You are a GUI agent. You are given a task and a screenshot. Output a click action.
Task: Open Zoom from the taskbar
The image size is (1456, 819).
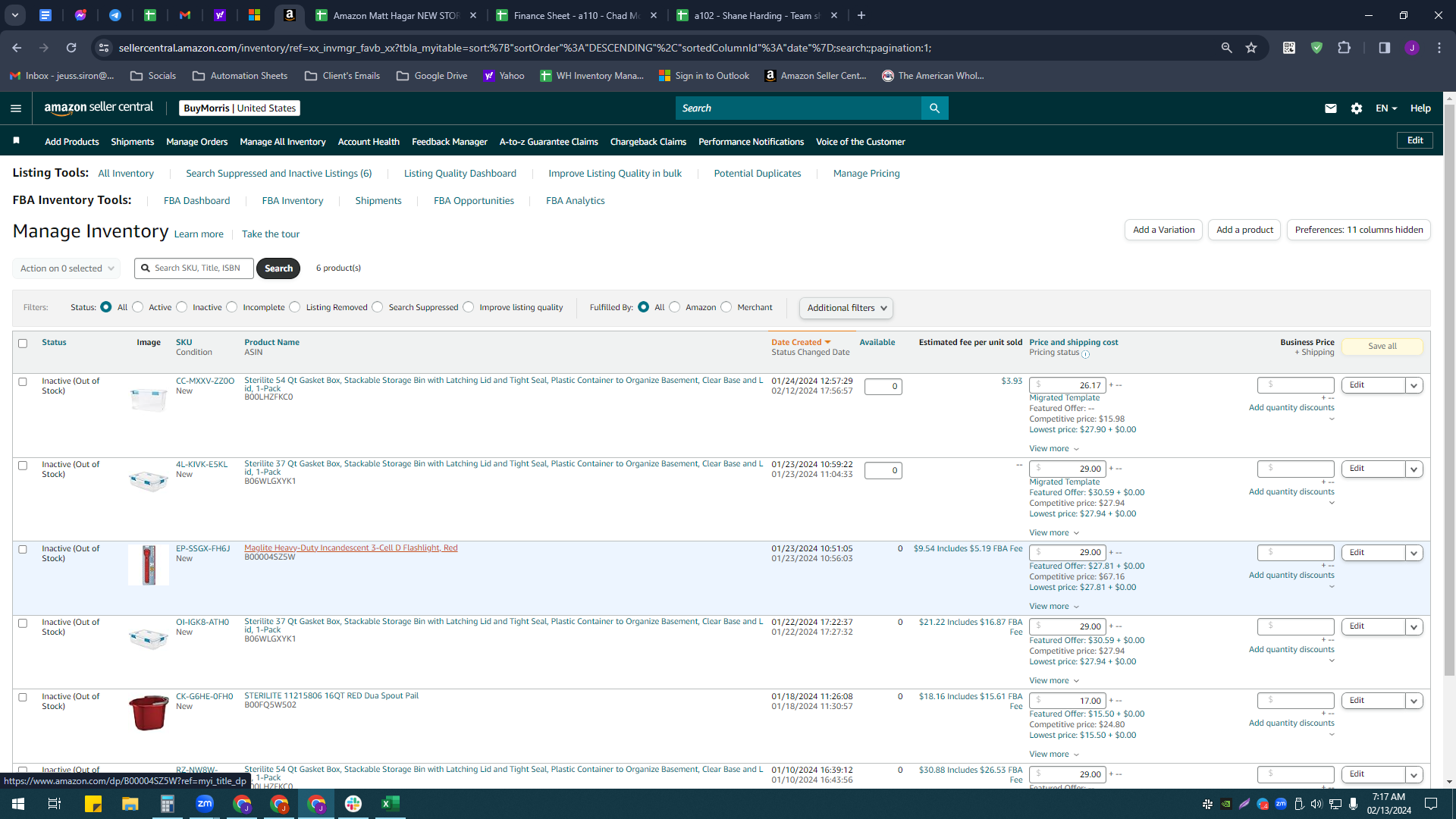click(x=205, y=804)
